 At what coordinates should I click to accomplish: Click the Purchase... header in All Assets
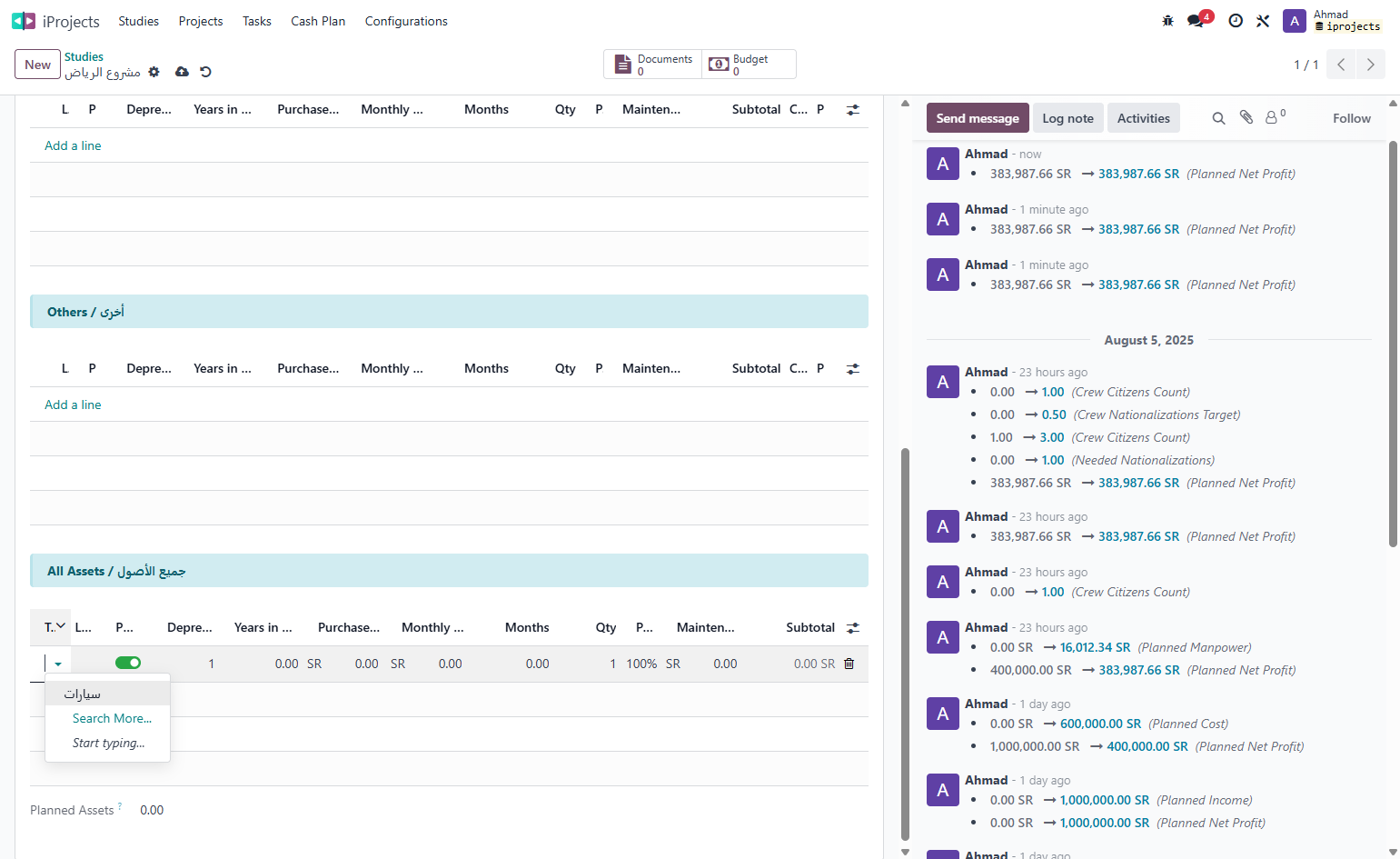(x=349, y=627)
